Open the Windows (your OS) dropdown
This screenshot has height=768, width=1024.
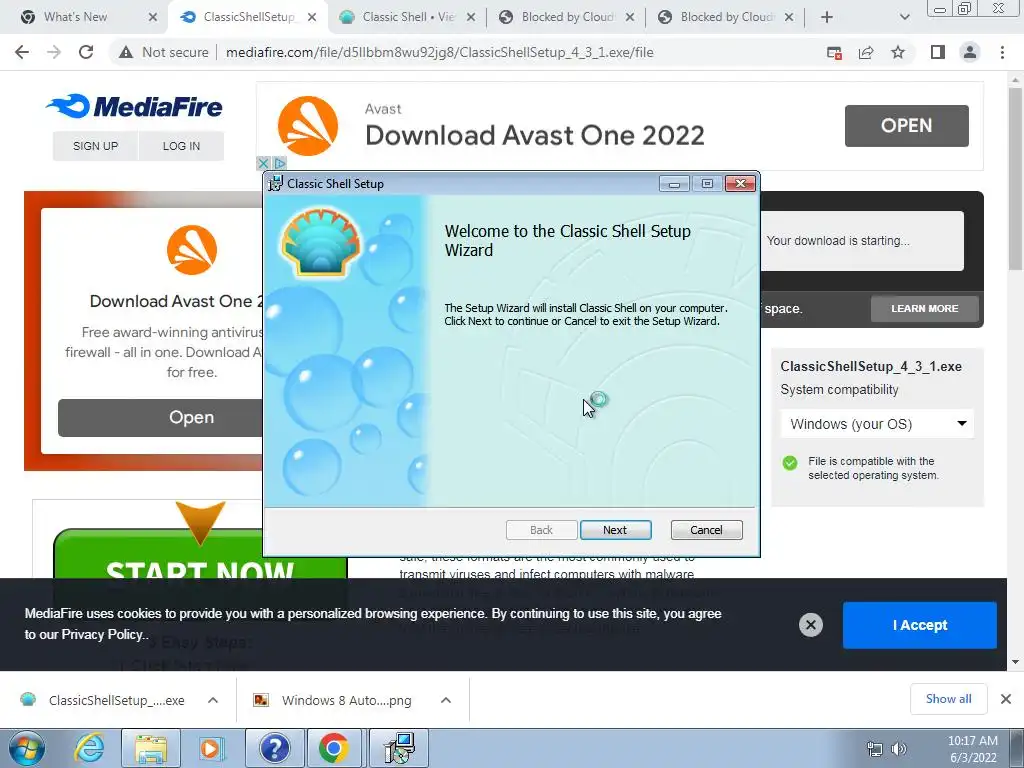[877, 424]
